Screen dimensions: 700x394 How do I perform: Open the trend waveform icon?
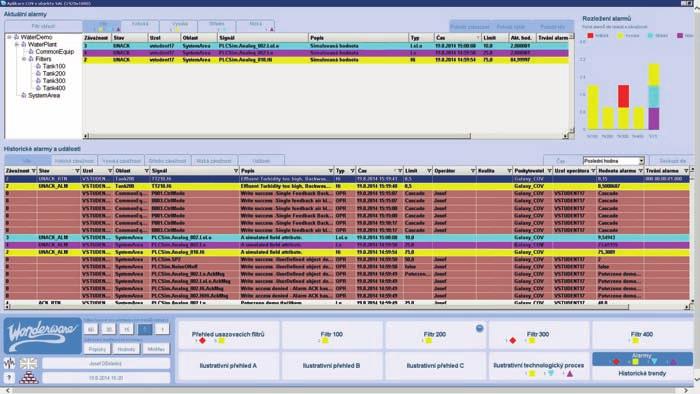click(x=9, y=363)
